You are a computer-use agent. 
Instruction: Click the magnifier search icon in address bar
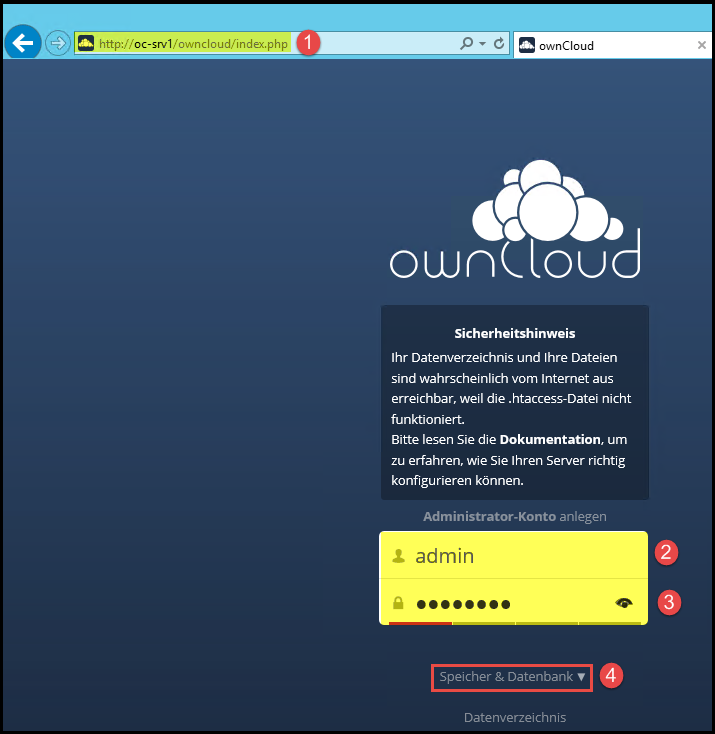(466, 44)
